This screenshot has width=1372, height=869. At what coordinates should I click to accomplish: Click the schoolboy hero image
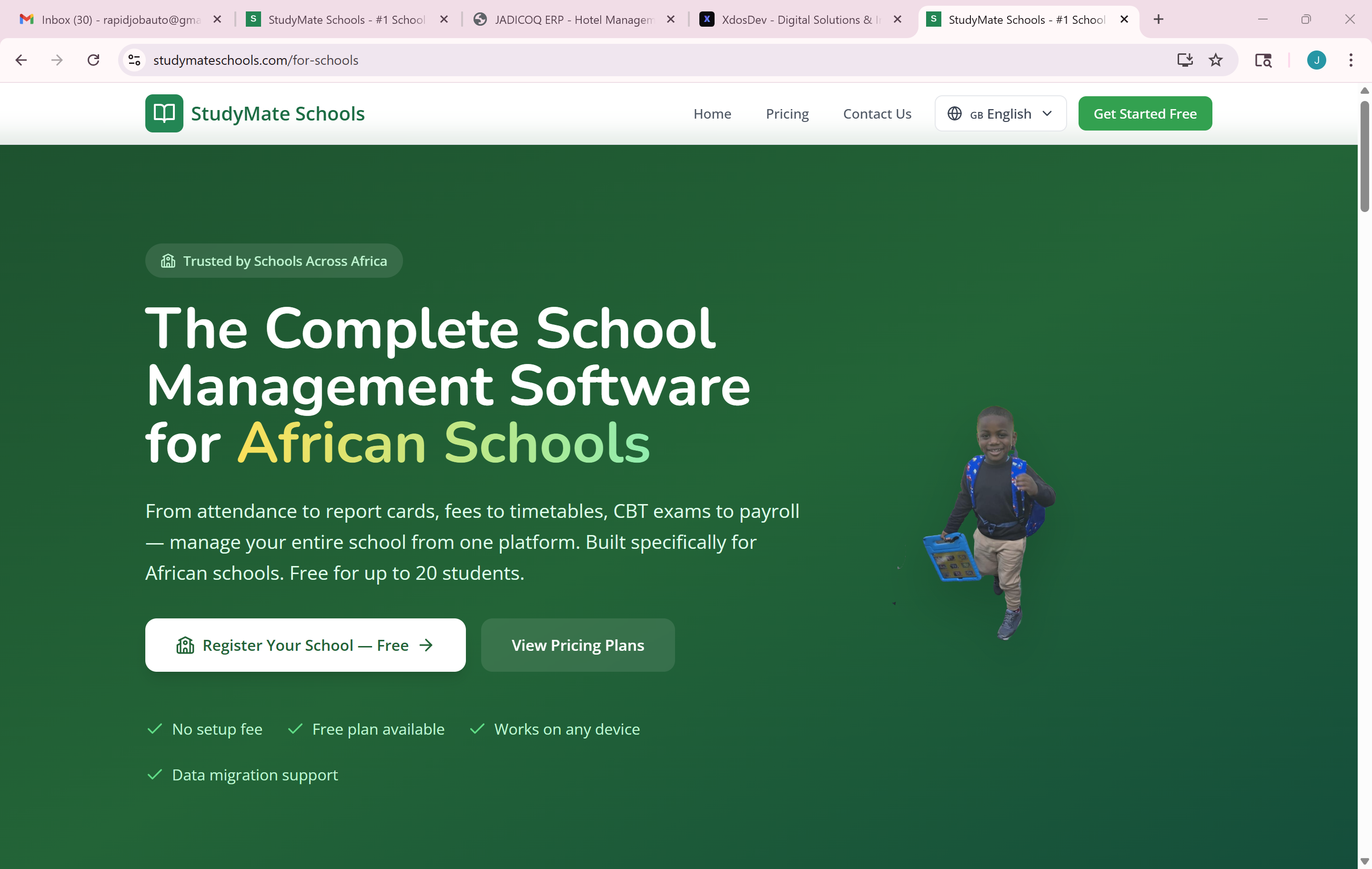point(989,523)
